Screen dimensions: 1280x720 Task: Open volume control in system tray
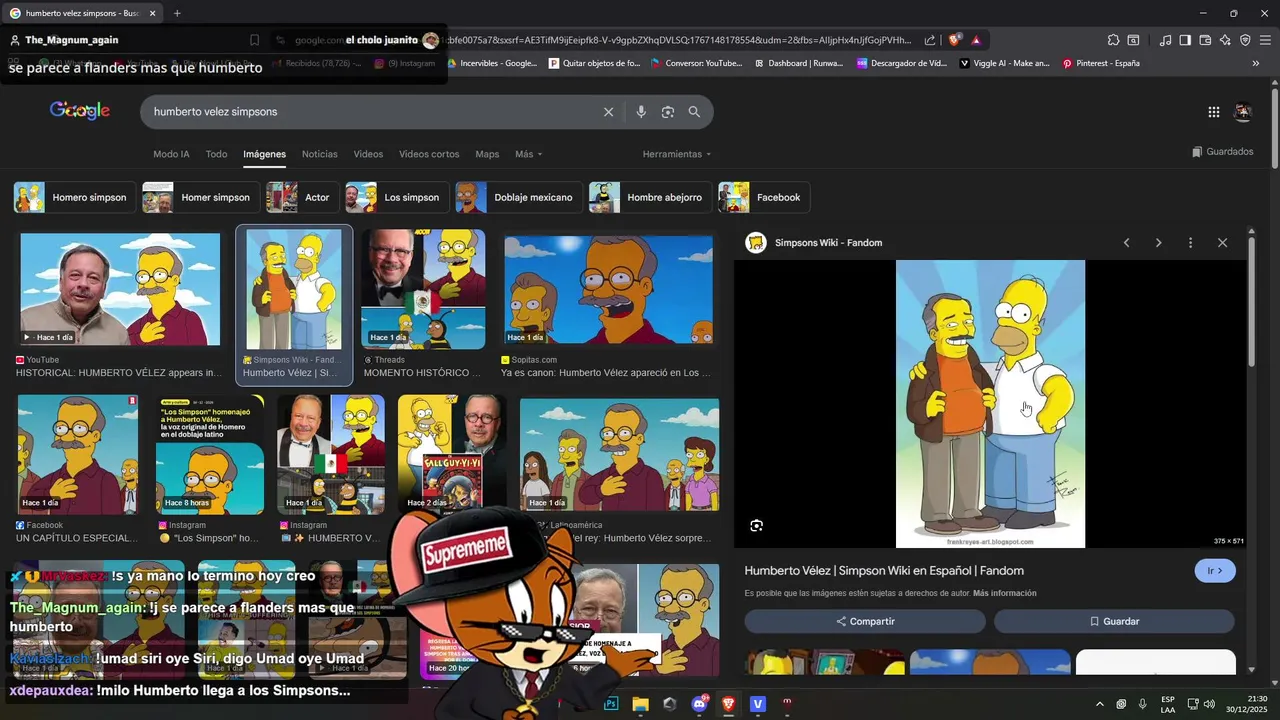coord(1209,704)
